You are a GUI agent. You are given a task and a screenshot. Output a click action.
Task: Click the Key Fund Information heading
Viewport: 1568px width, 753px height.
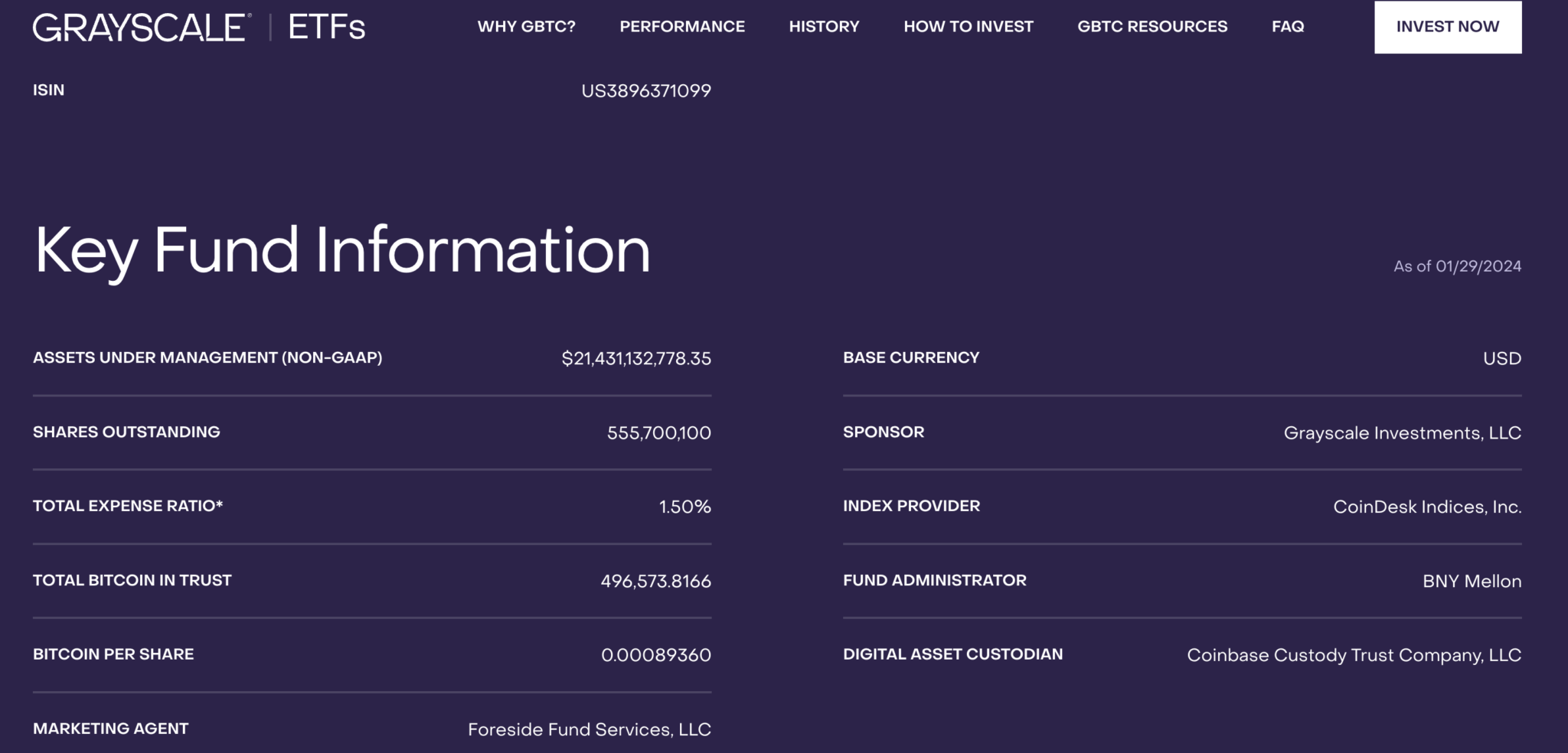click(x=342, y=250)
